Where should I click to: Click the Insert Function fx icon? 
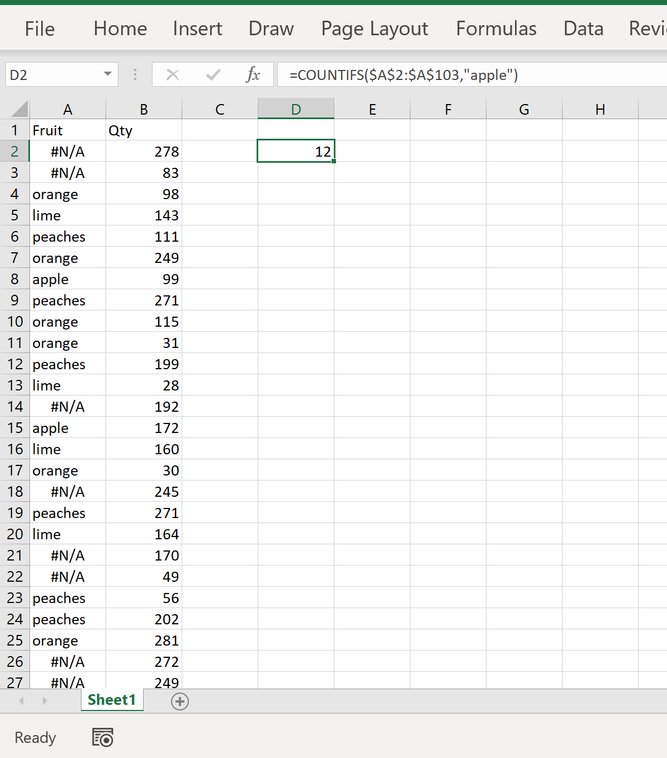pos(253,75)
